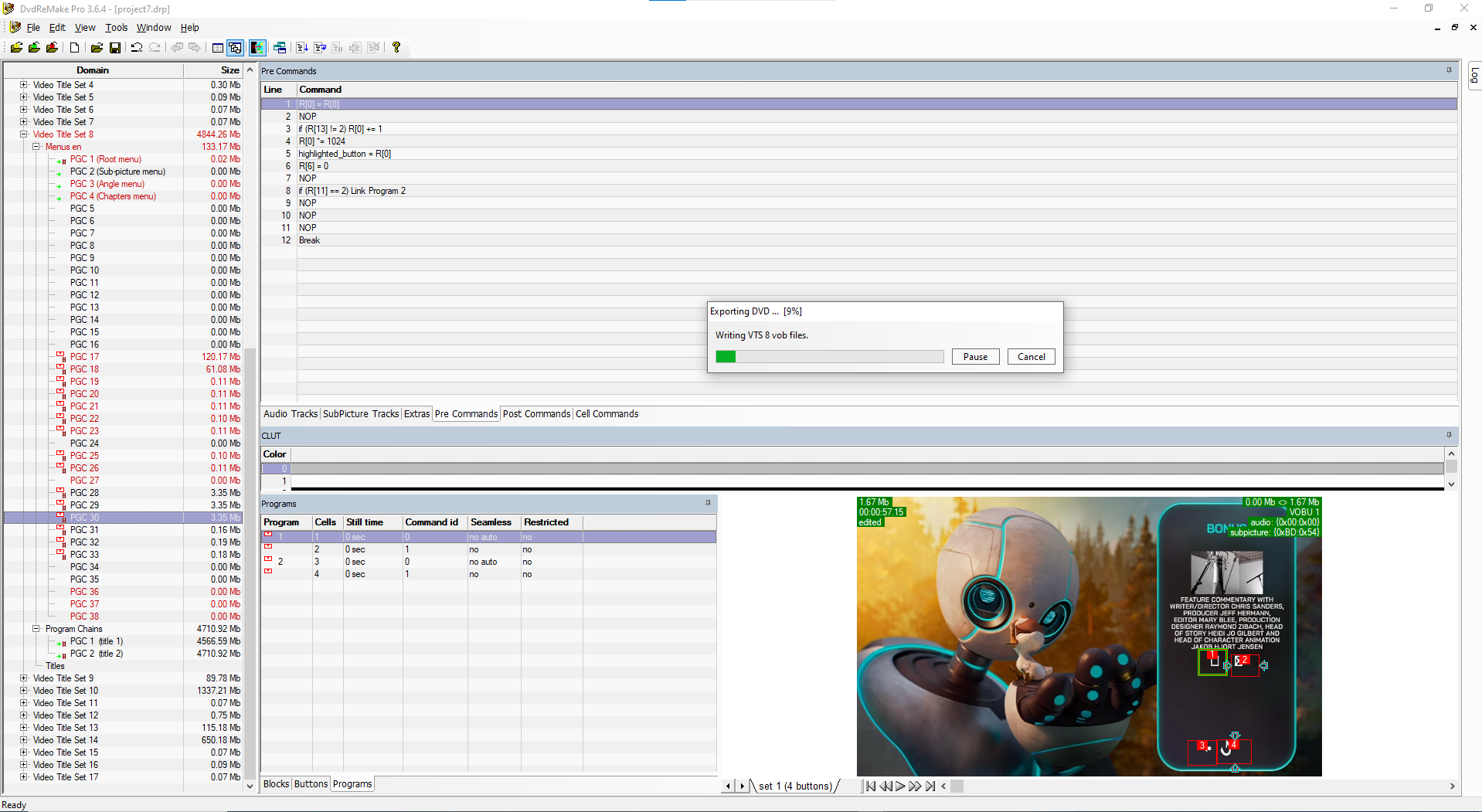Jump to last frame in preview controls
Screen dimensions: 1482x812
(930, 787)
